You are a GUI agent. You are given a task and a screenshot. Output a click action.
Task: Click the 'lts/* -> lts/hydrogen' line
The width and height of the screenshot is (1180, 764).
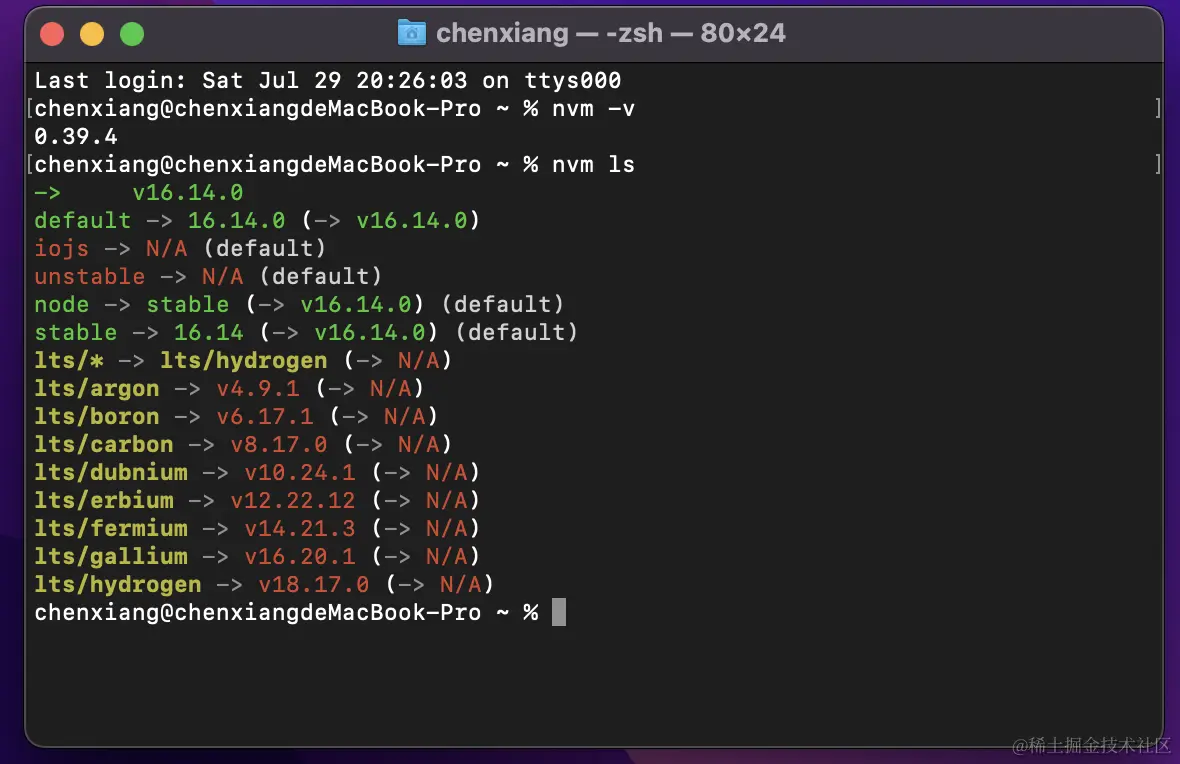pyautogui.click(x=242, y=360)
